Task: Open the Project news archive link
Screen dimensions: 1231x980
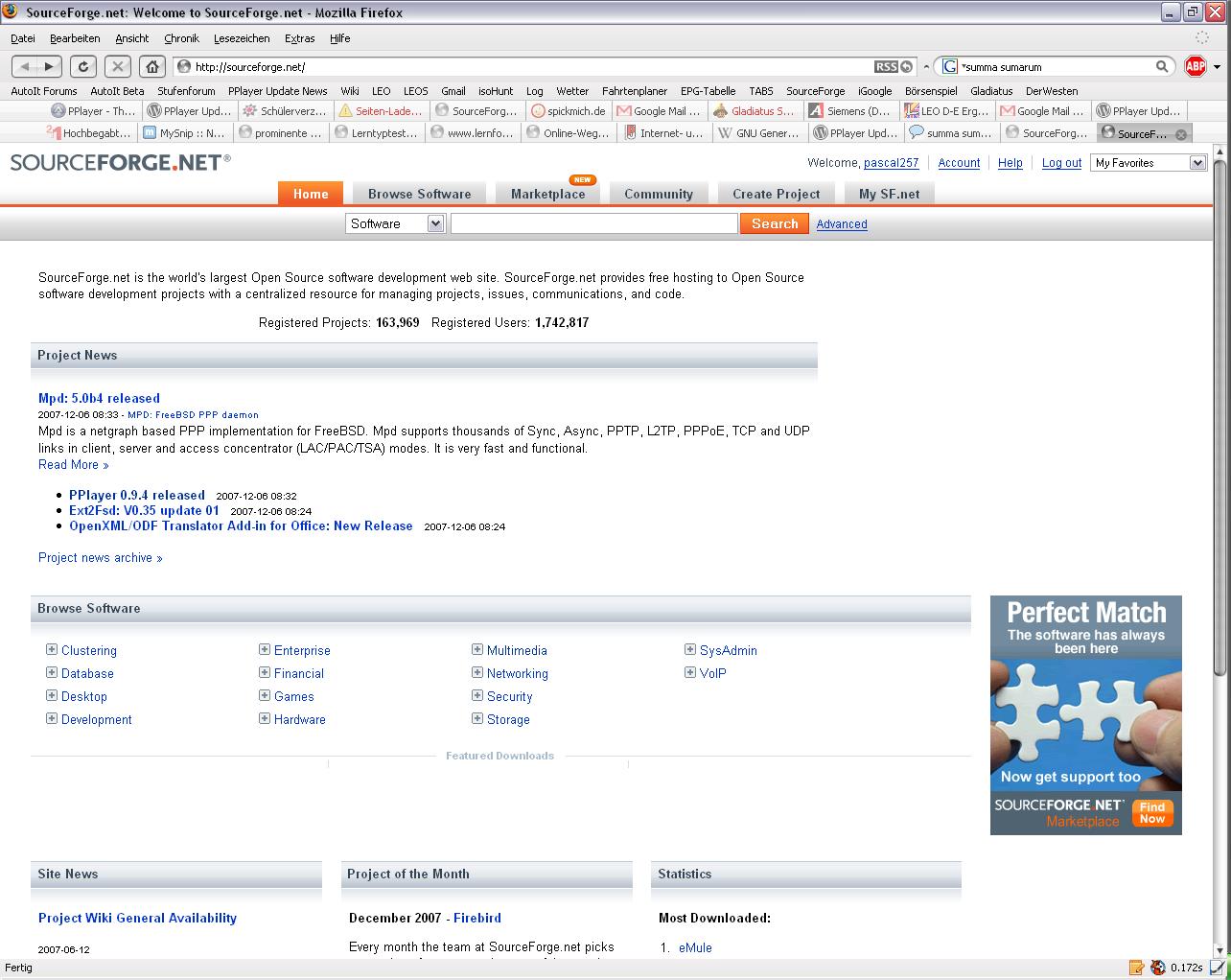Action: 101,557
